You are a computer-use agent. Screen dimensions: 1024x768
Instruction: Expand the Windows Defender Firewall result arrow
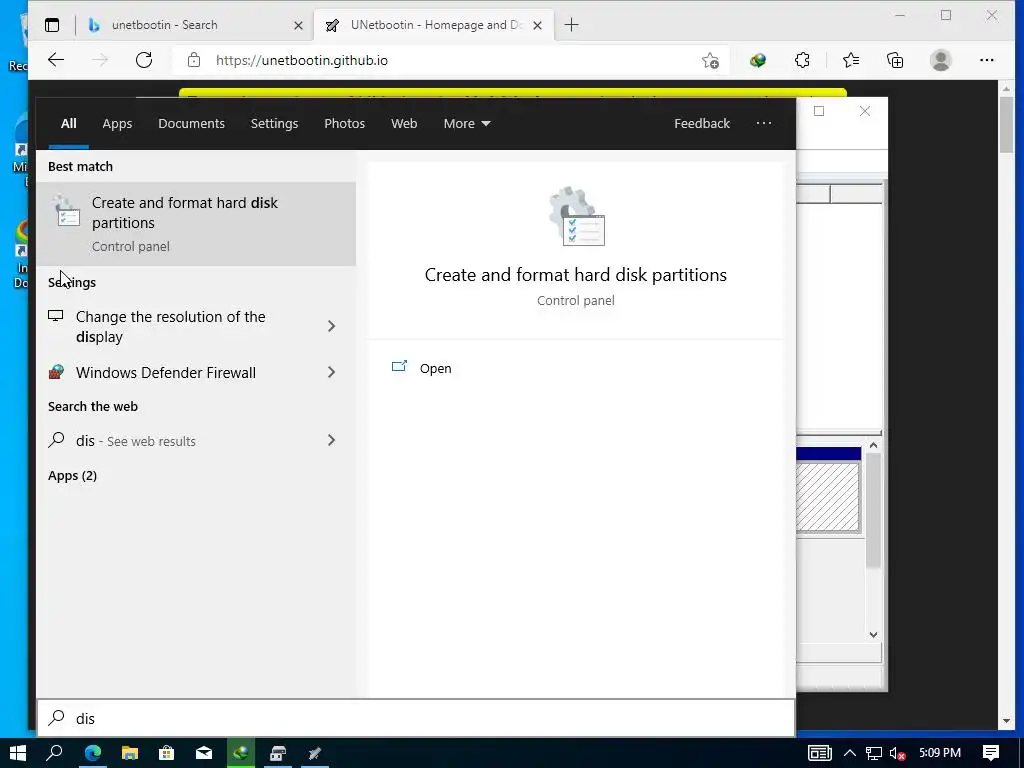[331, 372]
